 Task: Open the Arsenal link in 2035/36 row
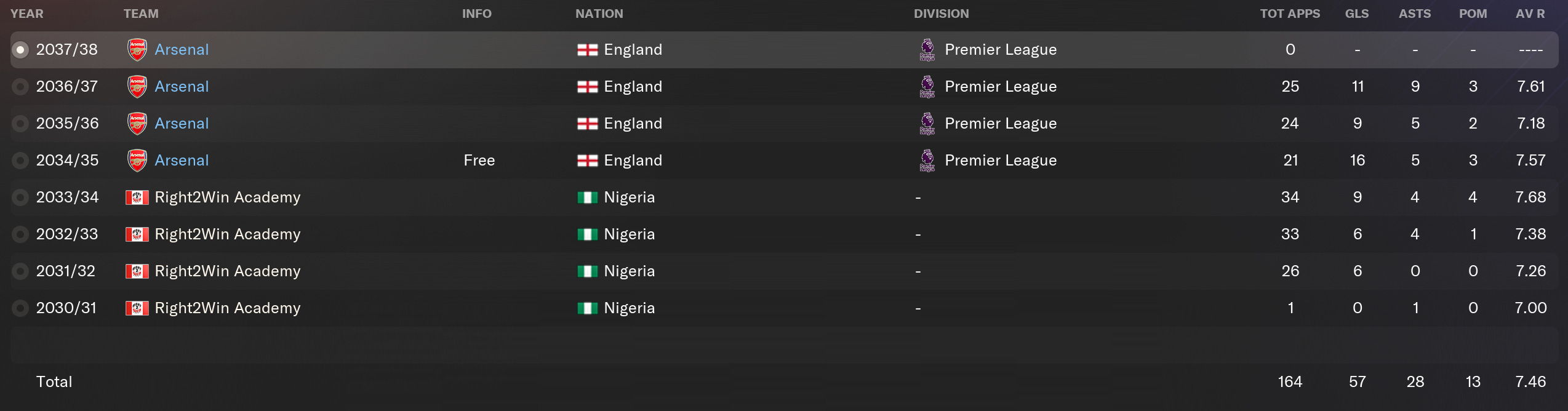tap(182, 124)
